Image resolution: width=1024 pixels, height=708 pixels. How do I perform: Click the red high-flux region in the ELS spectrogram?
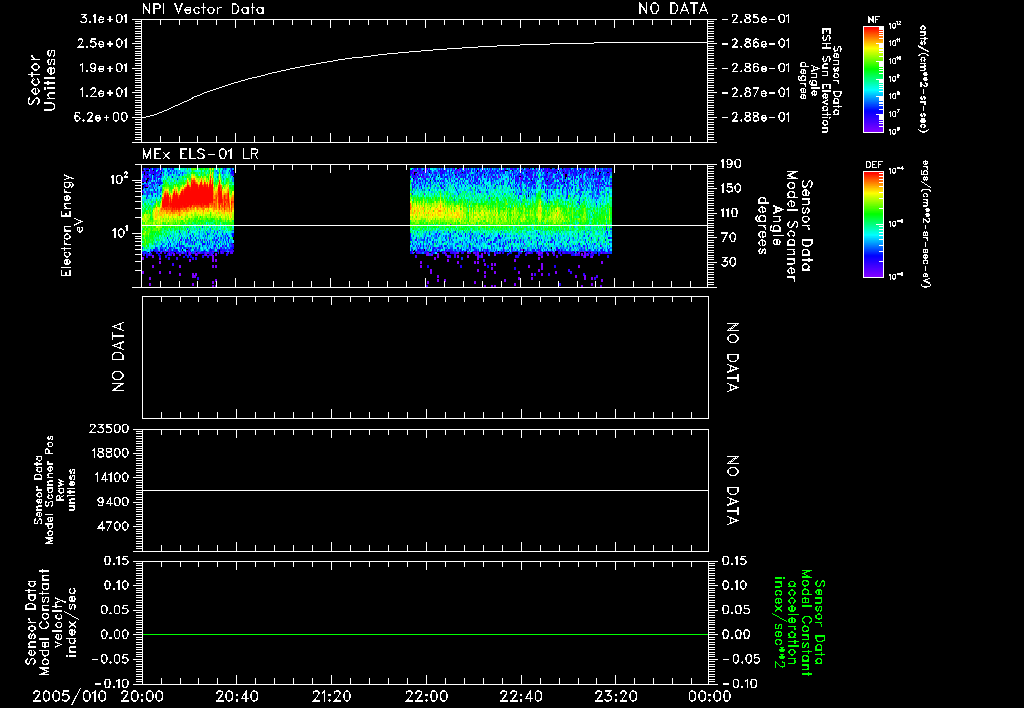pos(189,195)
